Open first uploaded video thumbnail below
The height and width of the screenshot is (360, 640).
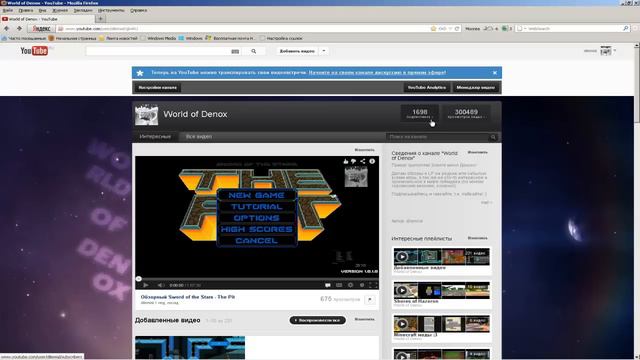click(x=190, y=348)
